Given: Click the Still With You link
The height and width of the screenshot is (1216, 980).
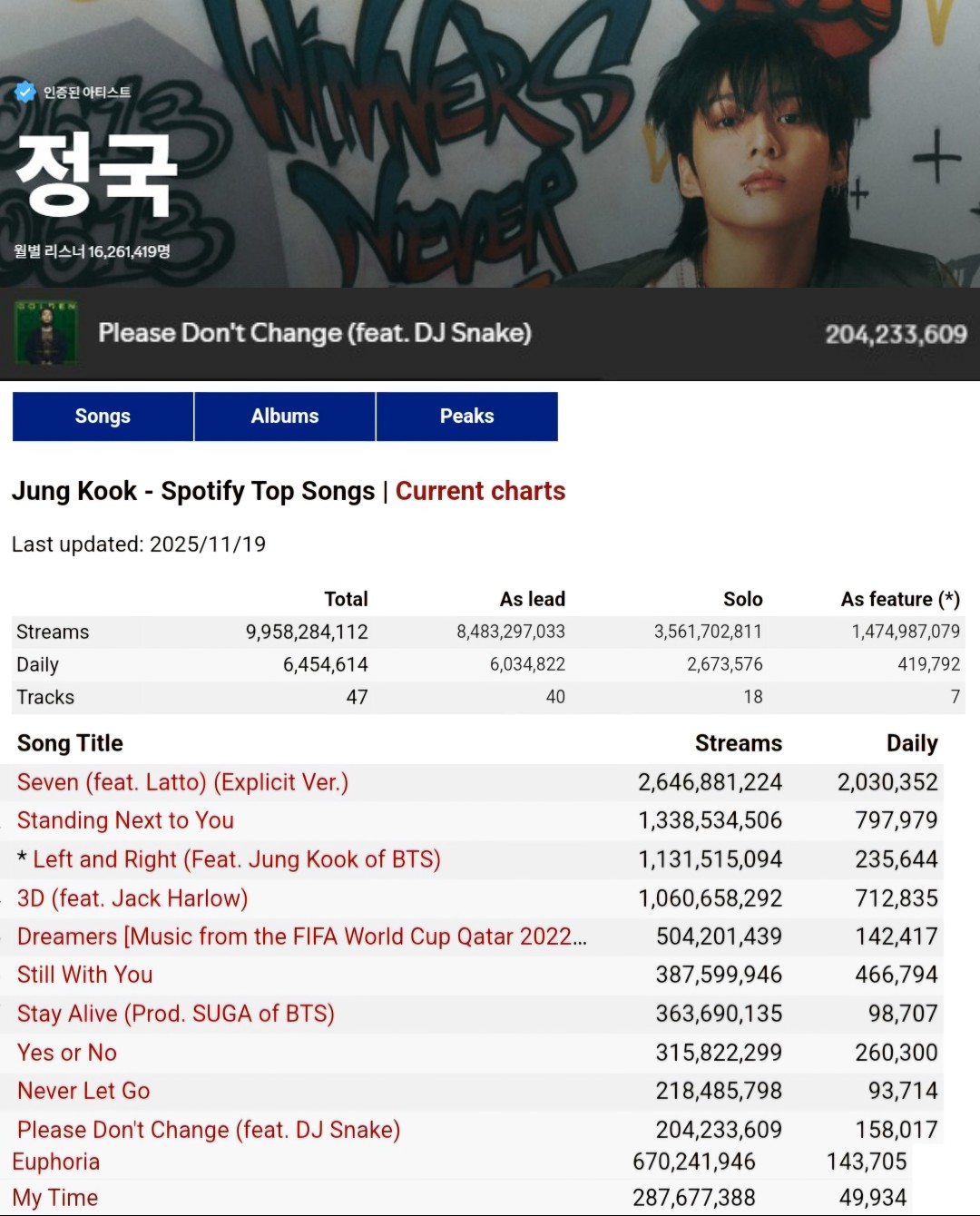Looking at the screenshot, I should [84, 975].
